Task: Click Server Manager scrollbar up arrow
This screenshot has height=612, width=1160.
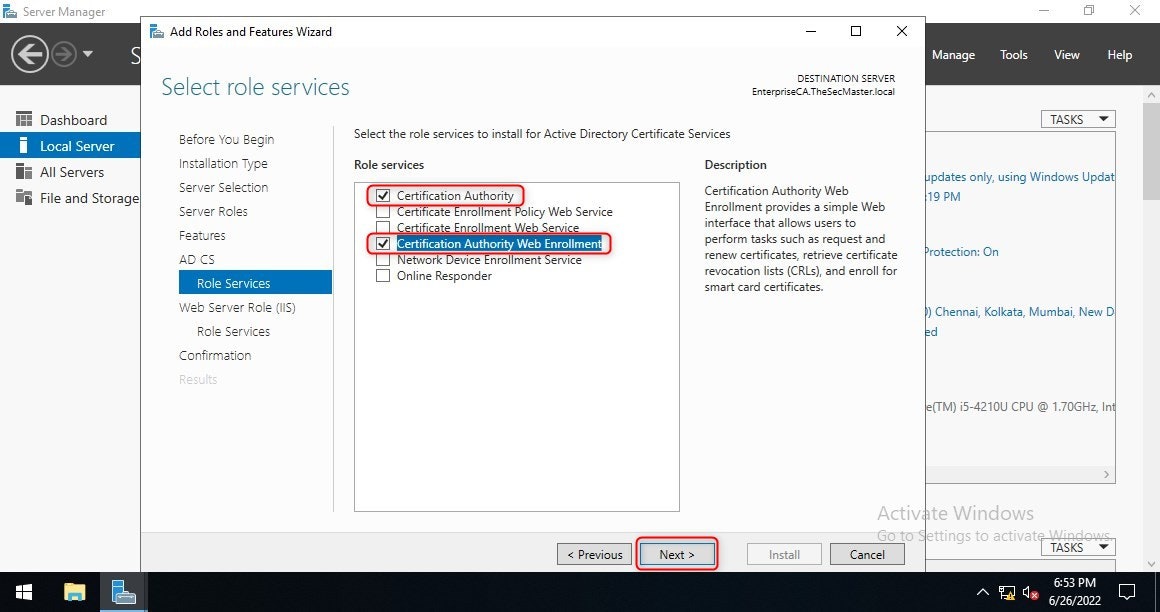Action: 1152,95
